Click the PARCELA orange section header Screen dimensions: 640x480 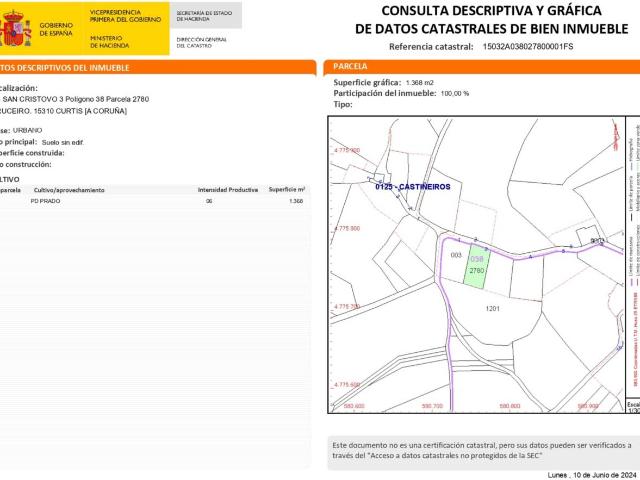[x=350, y=67]
